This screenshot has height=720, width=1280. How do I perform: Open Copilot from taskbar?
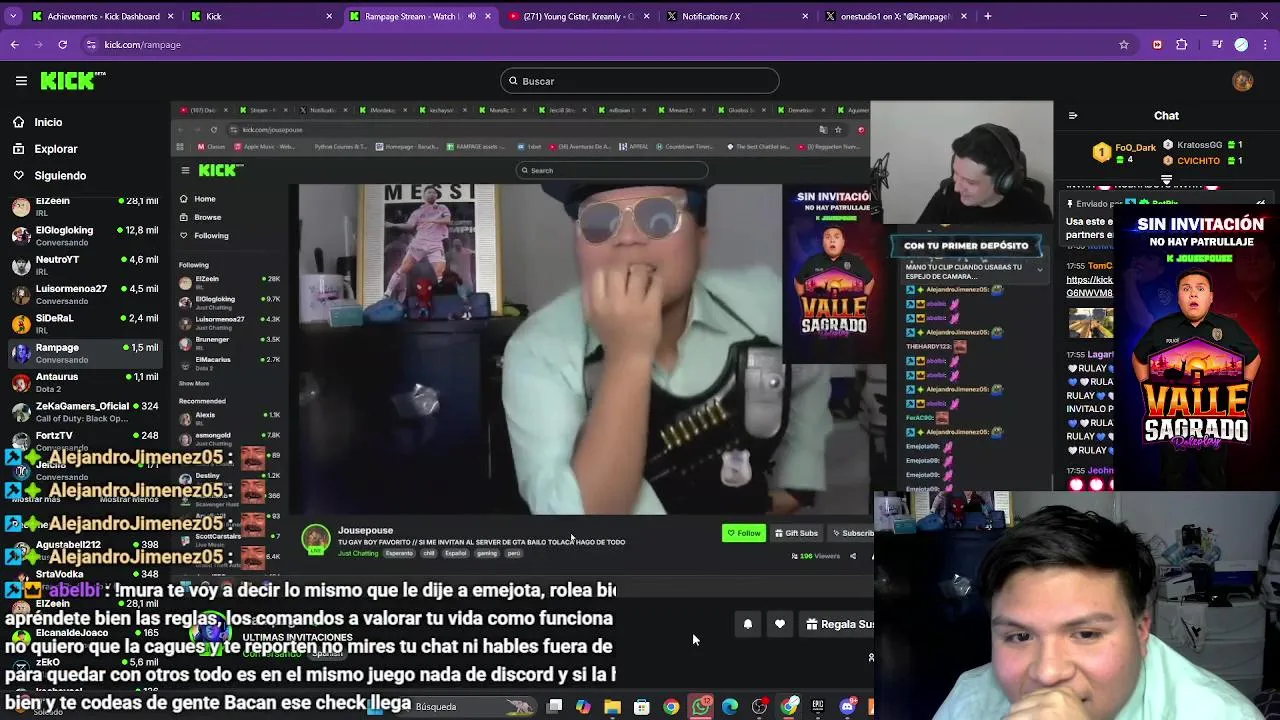583,707
